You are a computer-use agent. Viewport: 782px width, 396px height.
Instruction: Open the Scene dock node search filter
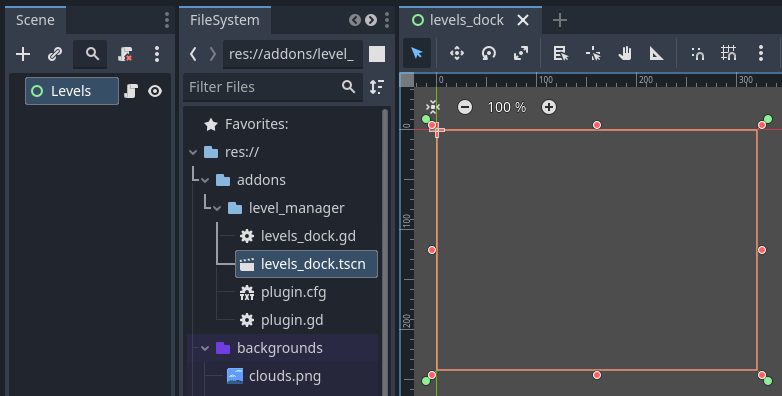(90, 54)
